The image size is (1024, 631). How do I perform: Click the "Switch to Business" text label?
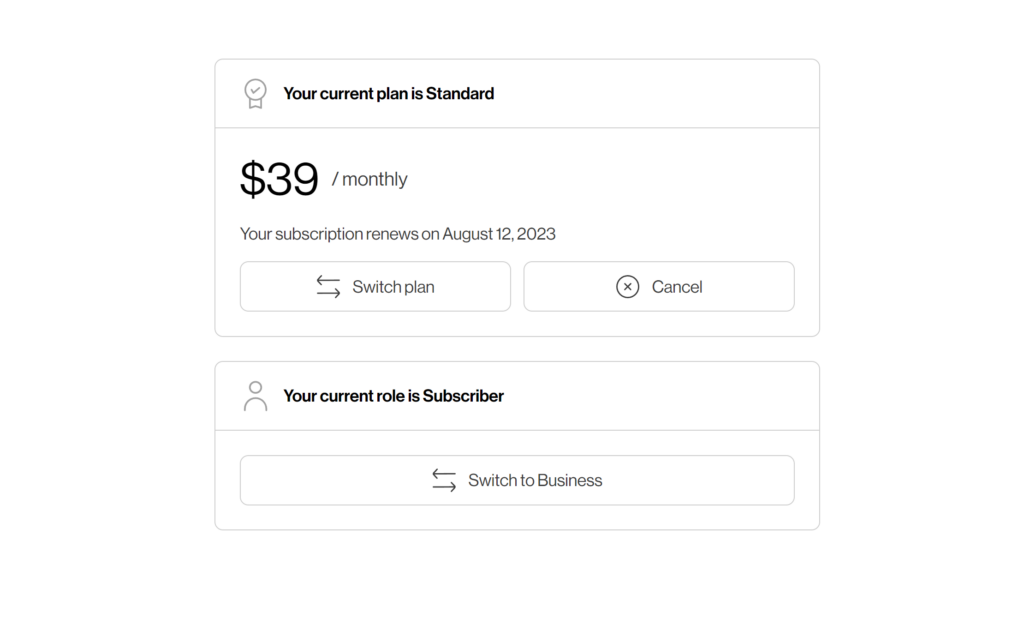click(535, 480)
